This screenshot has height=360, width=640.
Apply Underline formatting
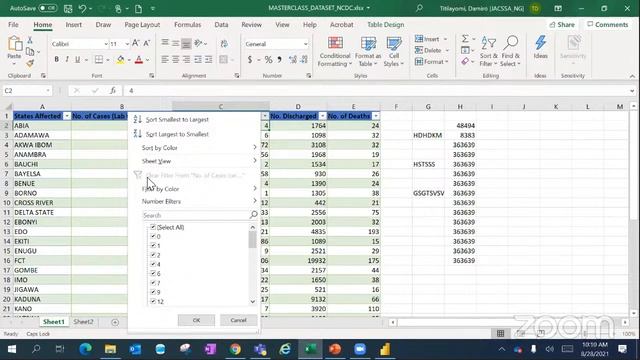[x=78, y=60]
